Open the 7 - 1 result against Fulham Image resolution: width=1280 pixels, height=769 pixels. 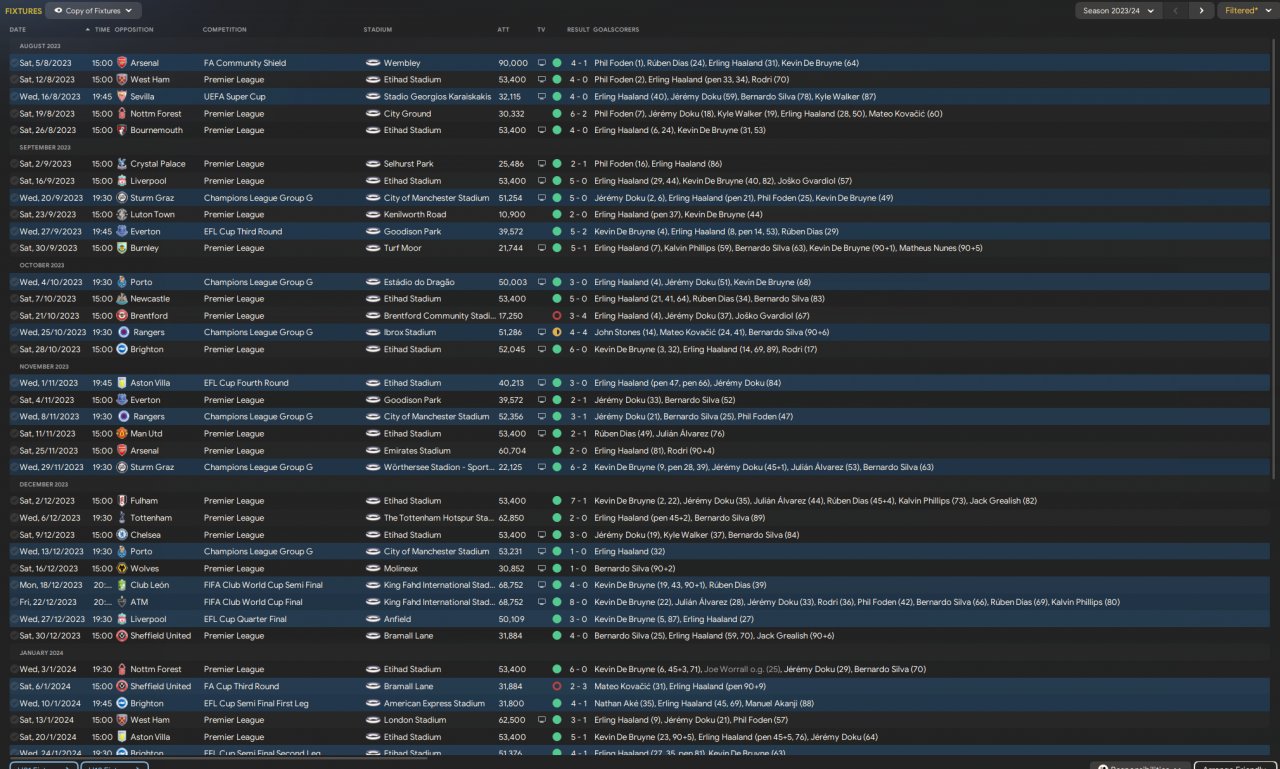click(579, 501)
